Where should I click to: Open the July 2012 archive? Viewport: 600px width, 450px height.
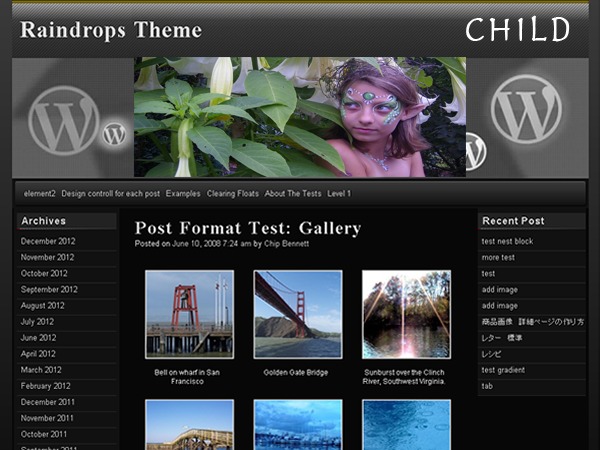coord(37,321)
